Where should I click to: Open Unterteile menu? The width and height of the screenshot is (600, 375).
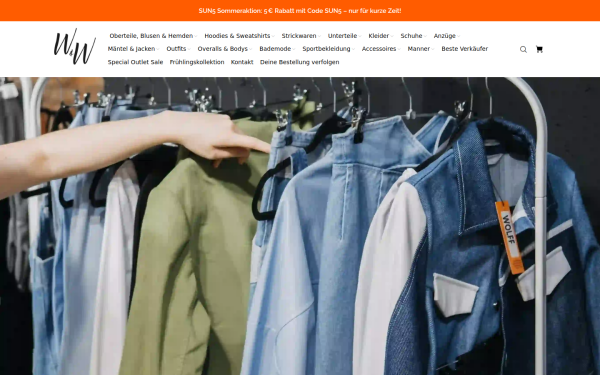(342, 36)
